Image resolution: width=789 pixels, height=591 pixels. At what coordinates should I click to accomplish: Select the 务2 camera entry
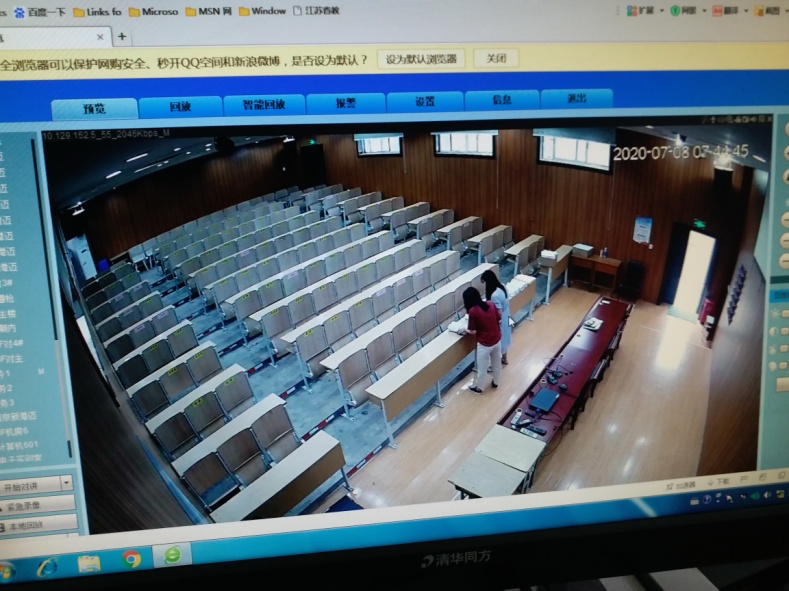[x=7, y=388]
